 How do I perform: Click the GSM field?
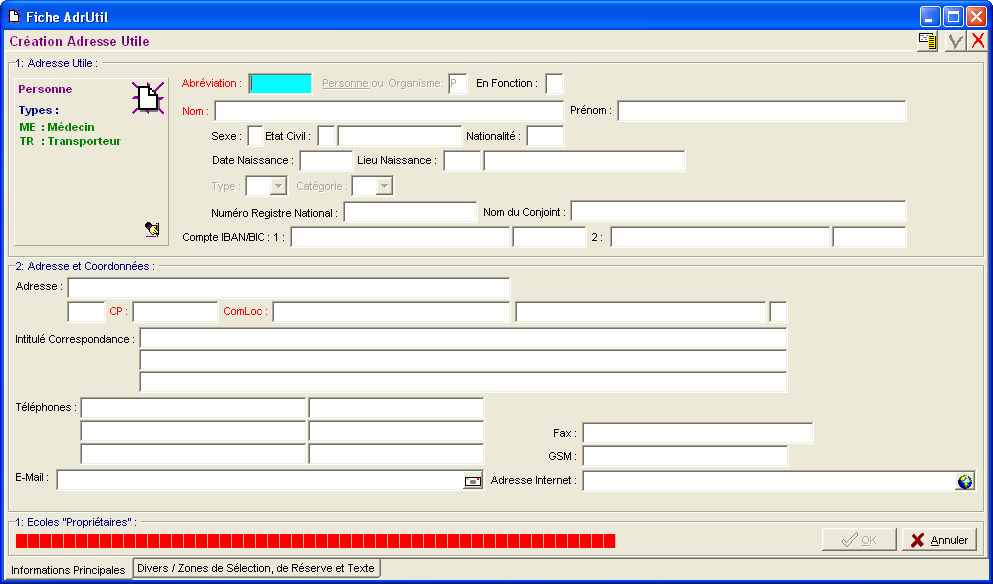(685, 456)
